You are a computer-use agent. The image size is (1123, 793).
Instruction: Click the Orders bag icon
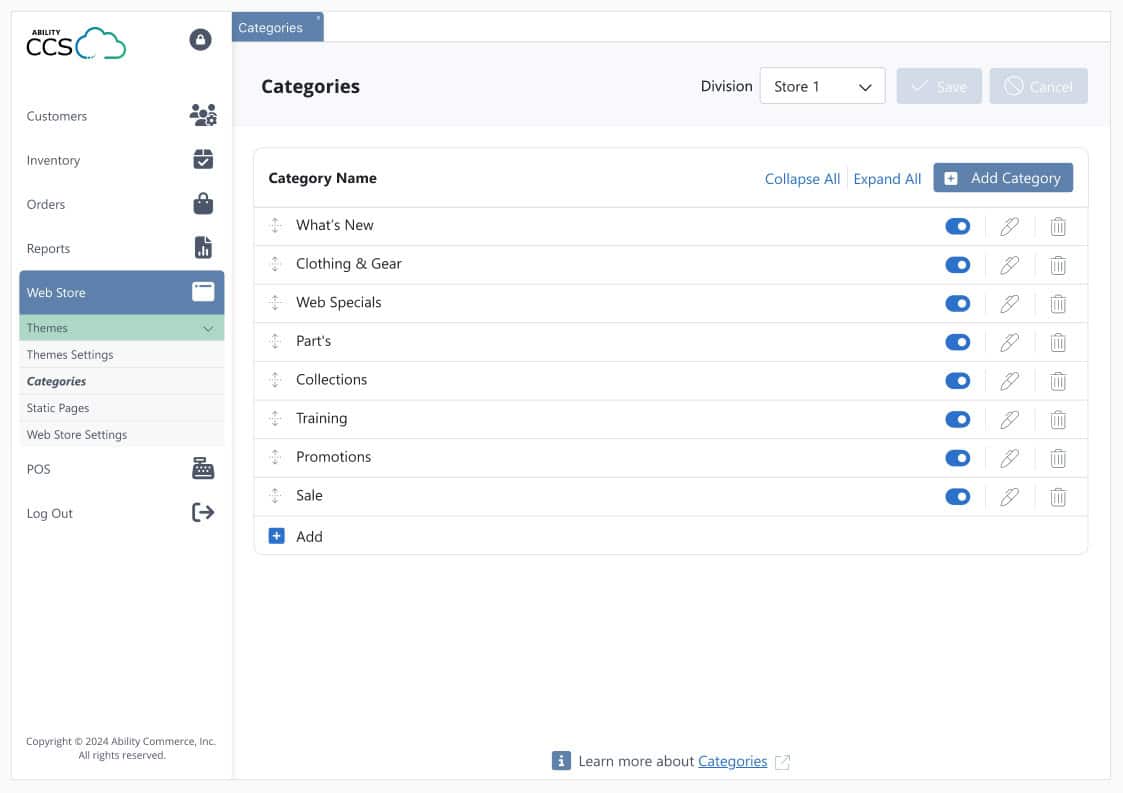[204, 203]
